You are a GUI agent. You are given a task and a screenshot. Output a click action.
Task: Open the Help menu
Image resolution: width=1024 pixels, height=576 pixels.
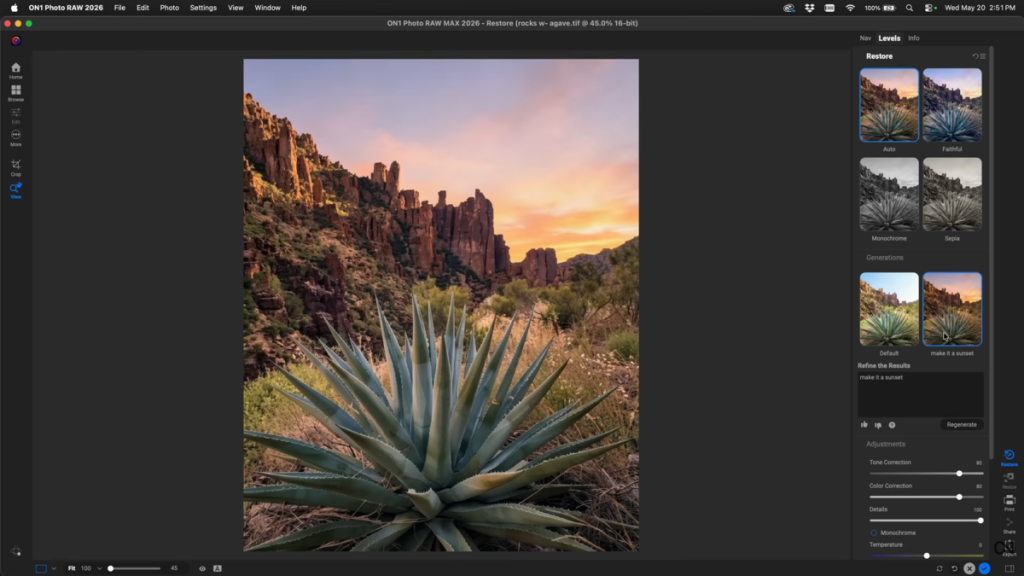(x=298, y=8)
